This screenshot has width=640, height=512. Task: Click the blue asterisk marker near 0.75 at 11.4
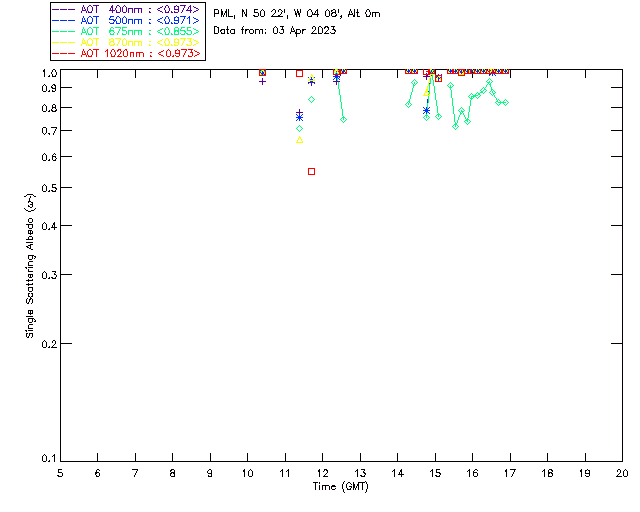coord(300,118)
